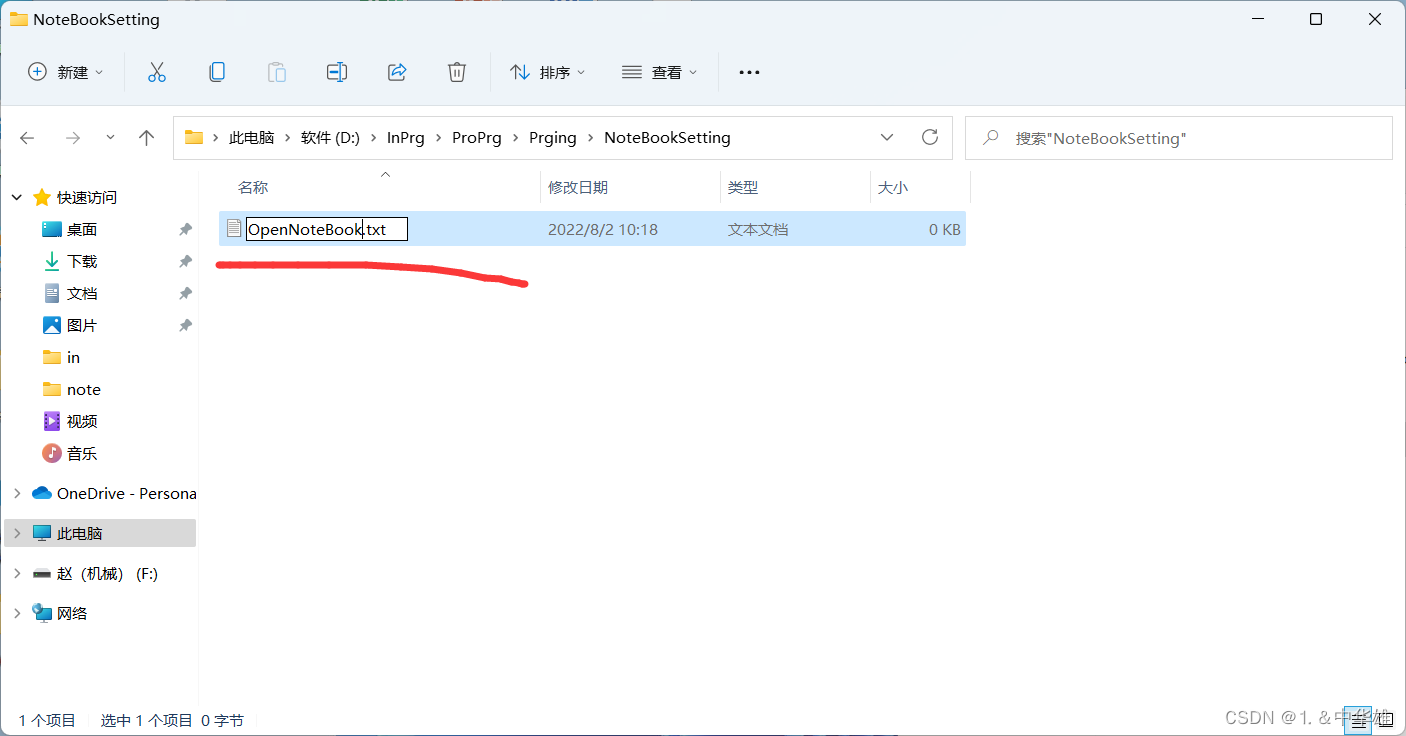Open 音乐 in quick access

point(82,453)
